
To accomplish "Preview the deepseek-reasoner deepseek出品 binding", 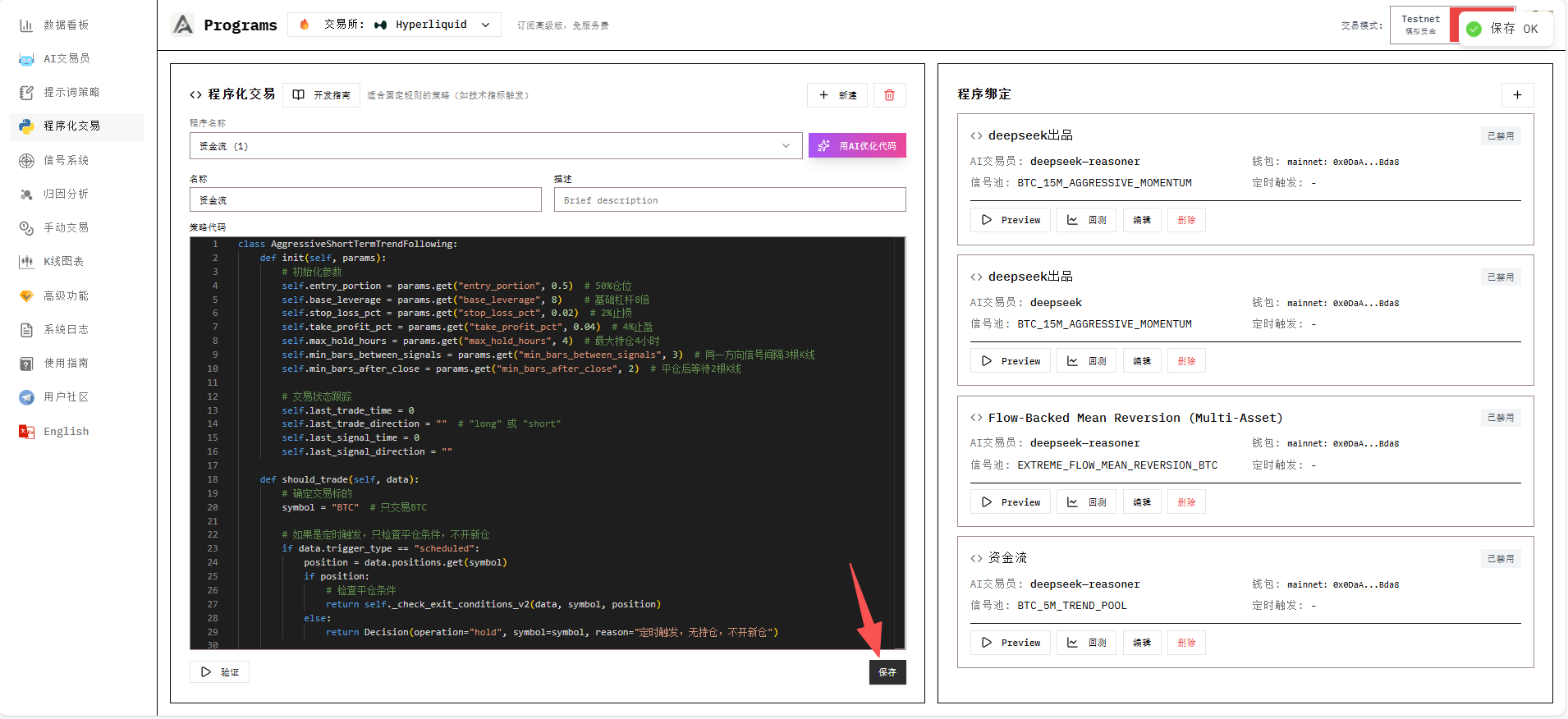I will (x=1011, y=220).
